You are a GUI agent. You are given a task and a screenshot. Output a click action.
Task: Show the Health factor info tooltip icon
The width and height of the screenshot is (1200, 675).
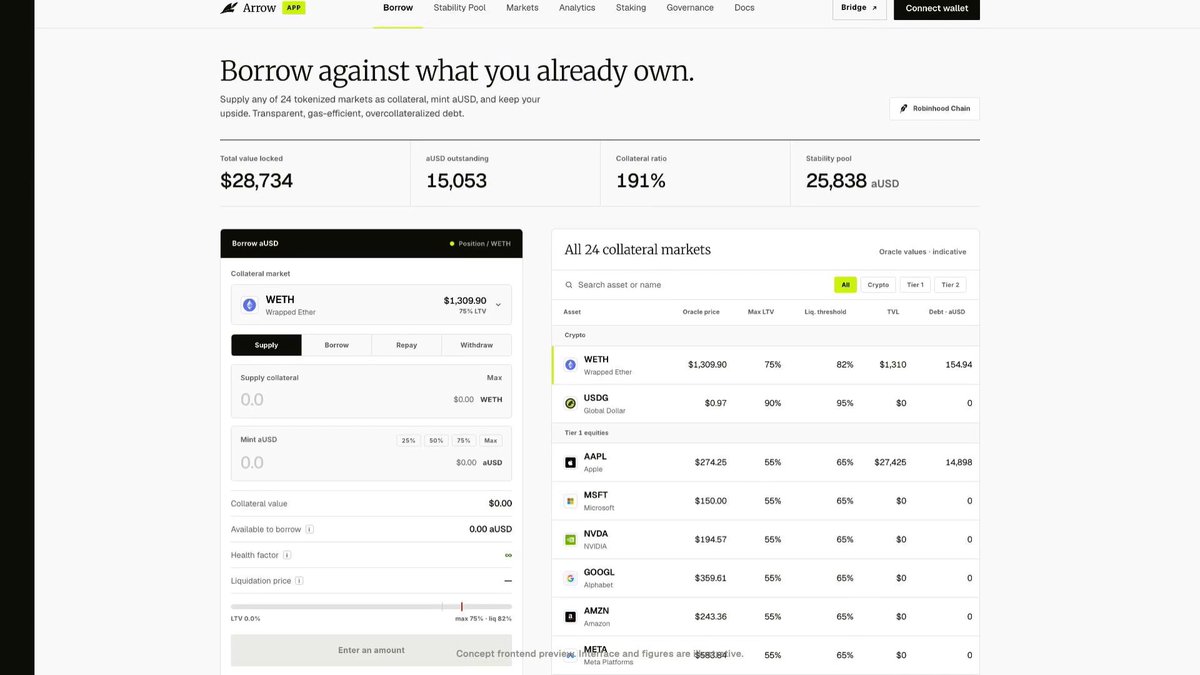pos(287,555)
